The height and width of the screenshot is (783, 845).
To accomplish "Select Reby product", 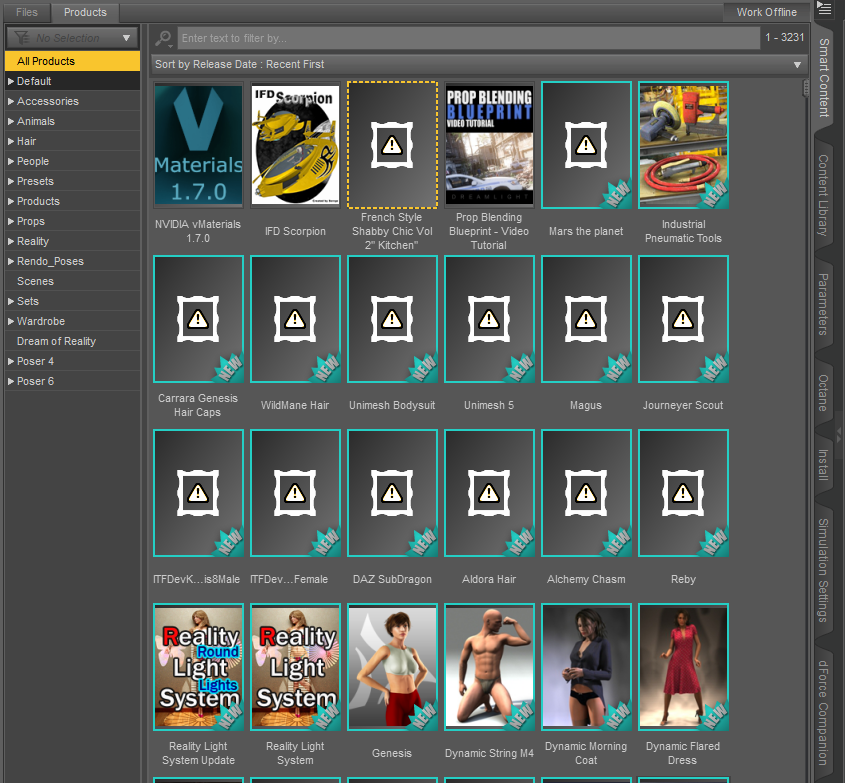I will pyautogui.click(x=683, y=493).
